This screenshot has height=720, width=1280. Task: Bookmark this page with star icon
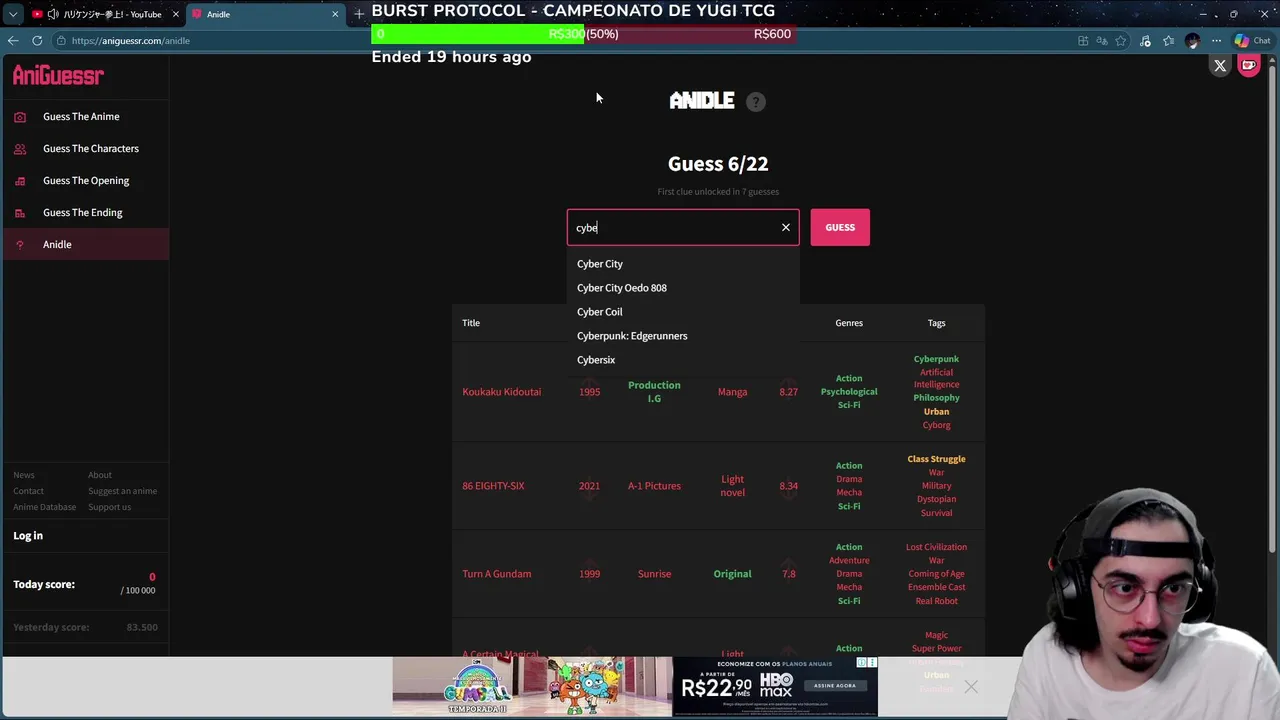[1121, 41]
